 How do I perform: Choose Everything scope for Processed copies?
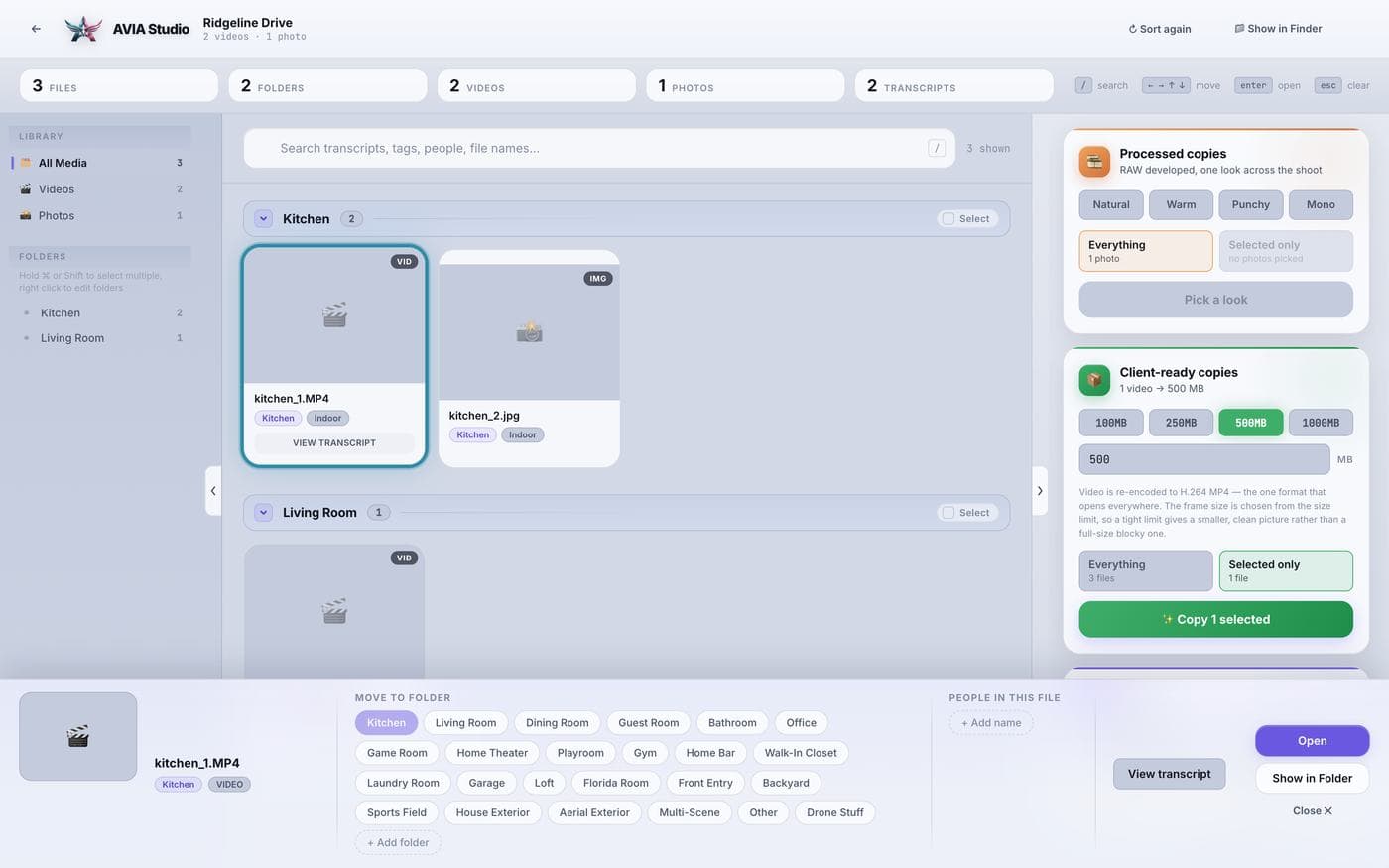tap(1146, 251)
